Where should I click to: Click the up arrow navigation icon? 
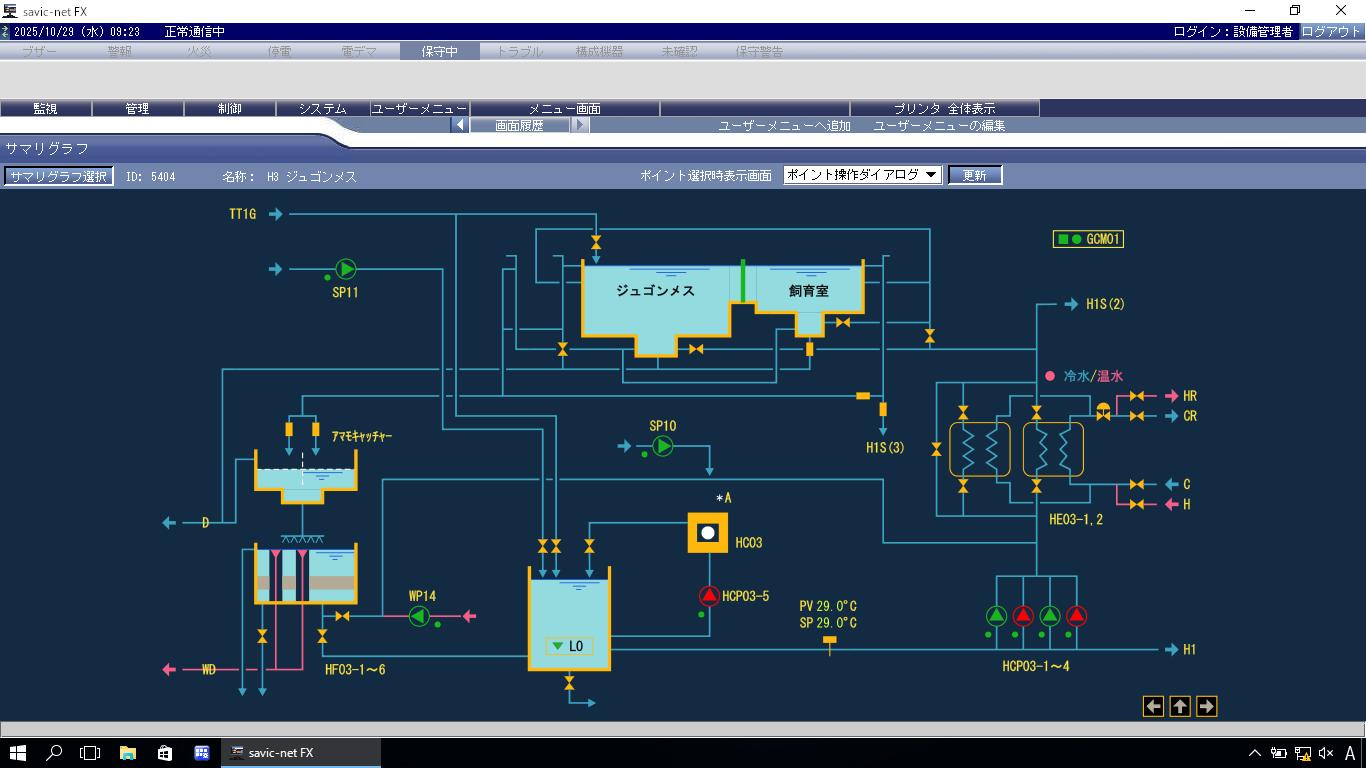(1180, 706)
